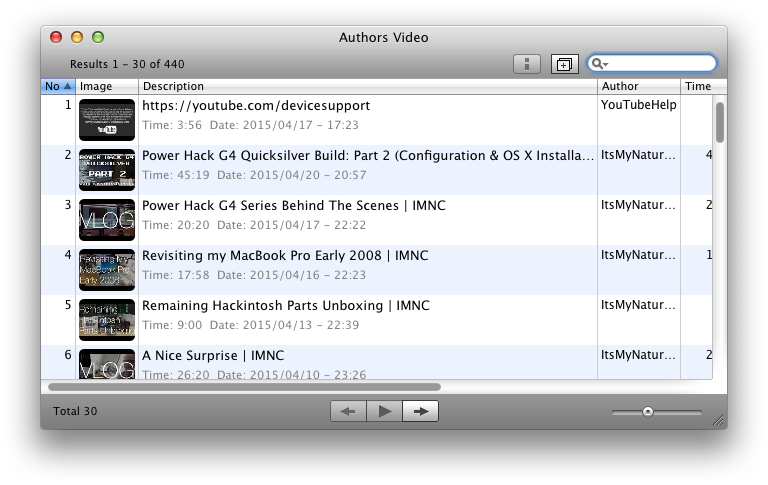Viewport: 768px width, 485px height.
Task: Open thumbnail of Revisiting MacBook Pro video
Action: (107, 270)
